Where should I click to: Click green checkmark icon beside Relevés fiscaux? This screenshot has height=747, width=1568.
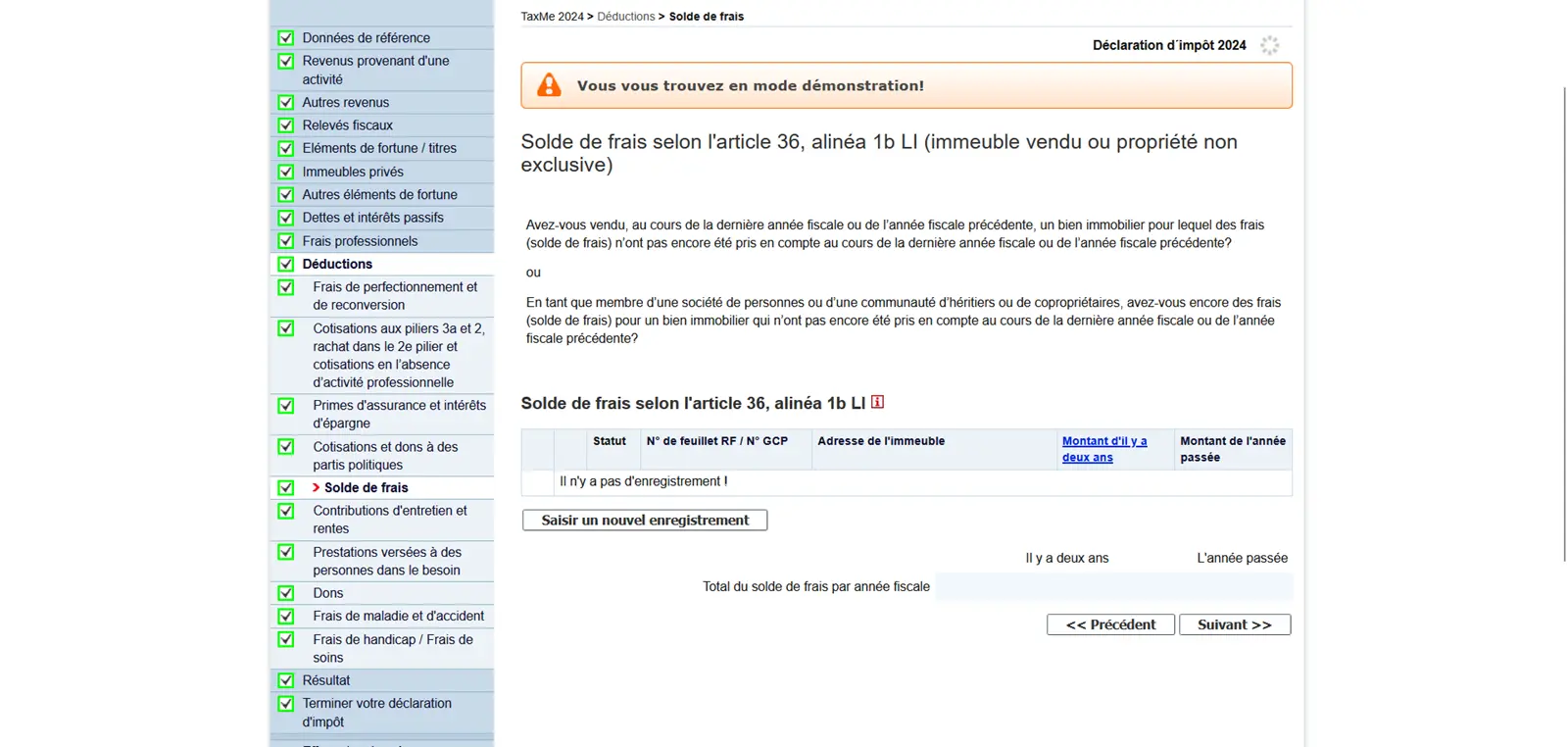tap(286, 125)
